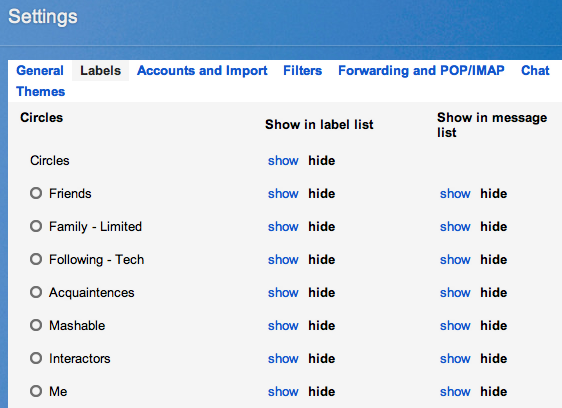Open the General settings tab

pyautogui.click(x=40, y=71)
